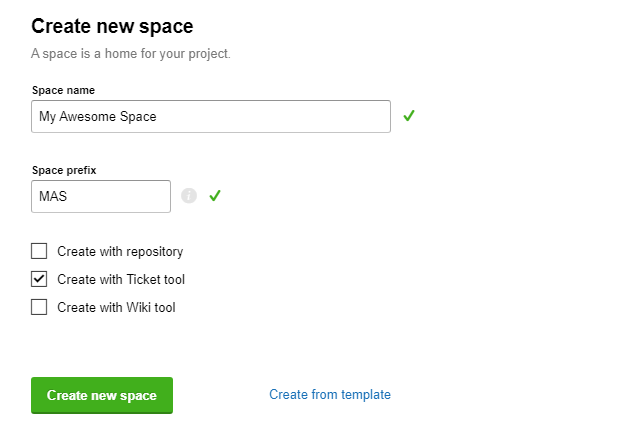Click the "Create with Wiki tool" label text

[116, 308]
